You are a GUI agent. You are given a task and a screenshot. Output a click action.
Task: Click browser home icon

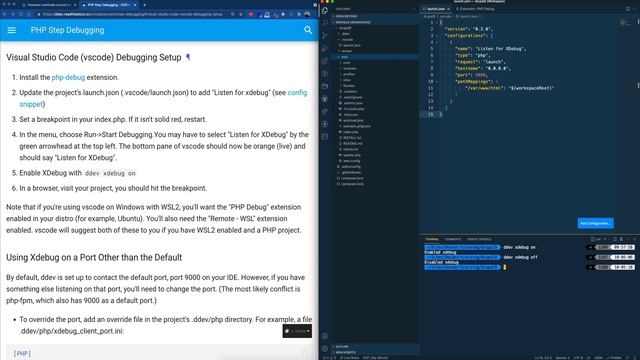pos(29,14)
